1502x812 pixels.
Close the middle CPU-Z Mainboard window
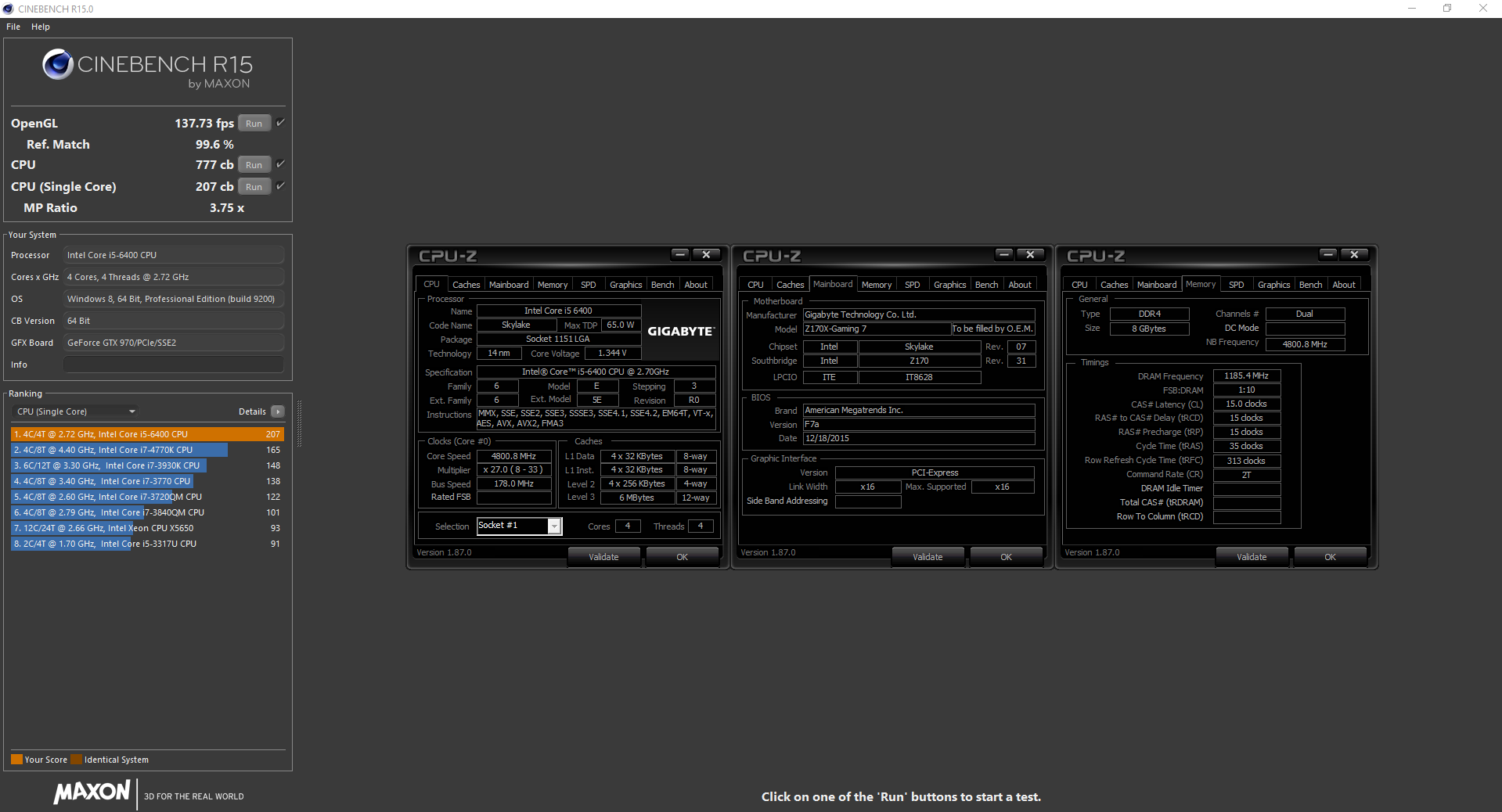(1030, 254)
